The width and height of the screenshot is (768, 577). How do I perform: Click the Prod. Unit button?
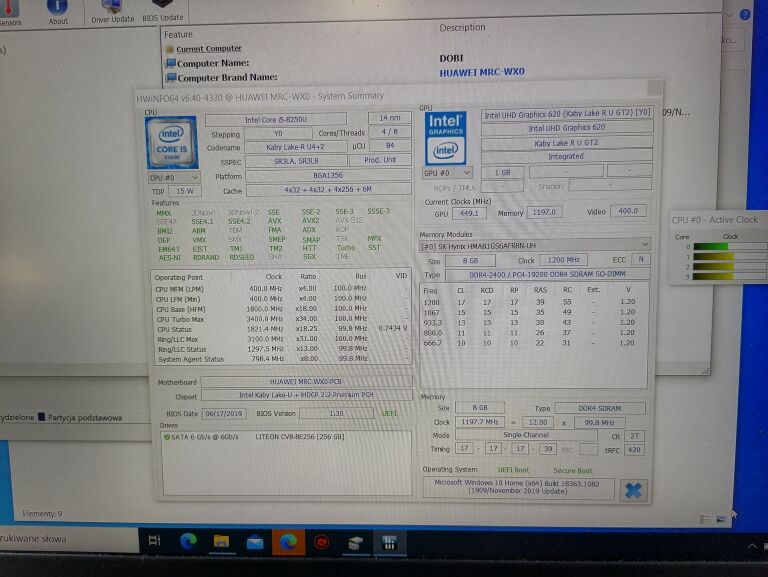380,160
